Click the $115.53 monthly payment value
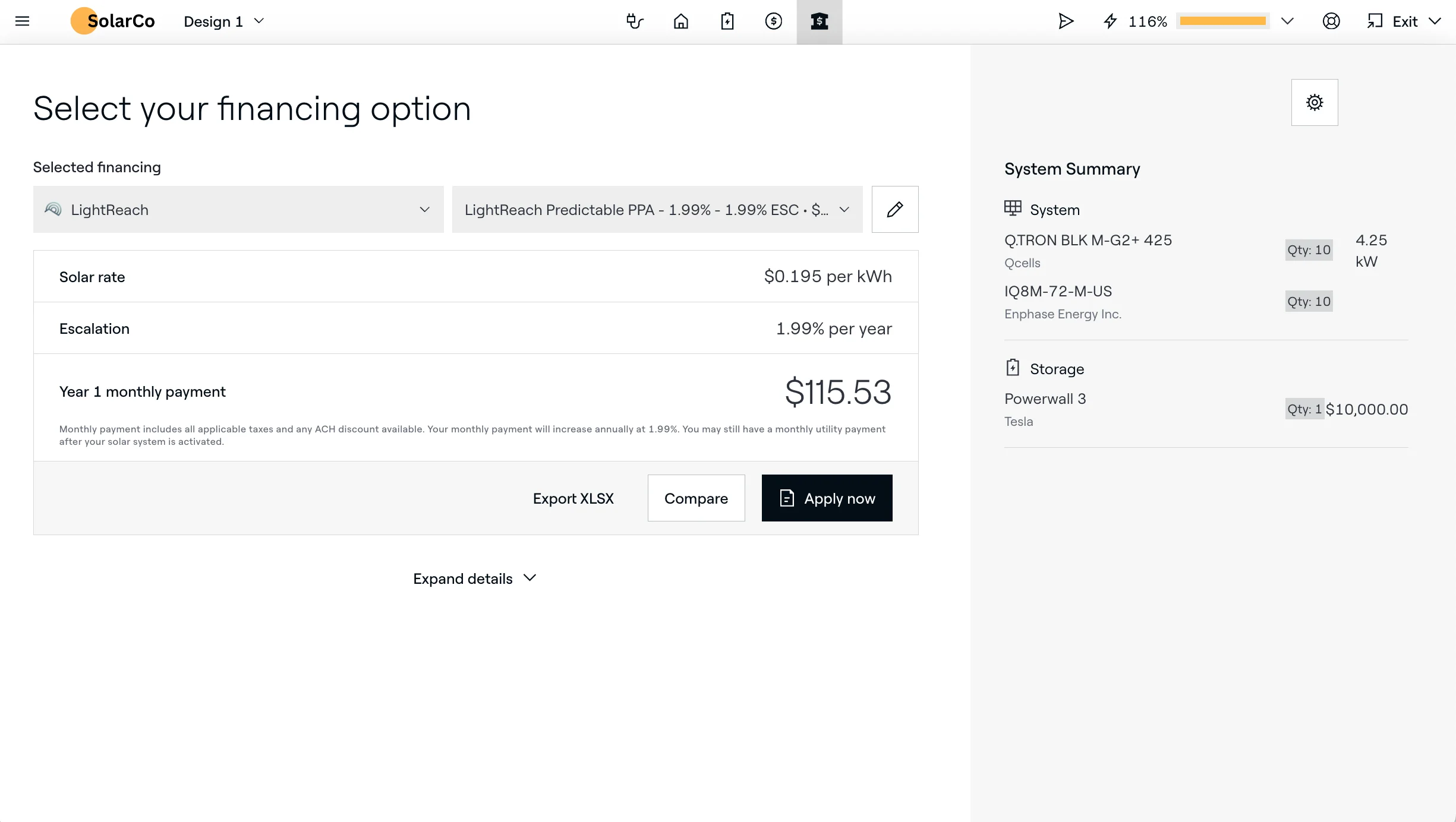Image resolution: width=1456 pixels, height=822 pixels. tap(838, 392)
